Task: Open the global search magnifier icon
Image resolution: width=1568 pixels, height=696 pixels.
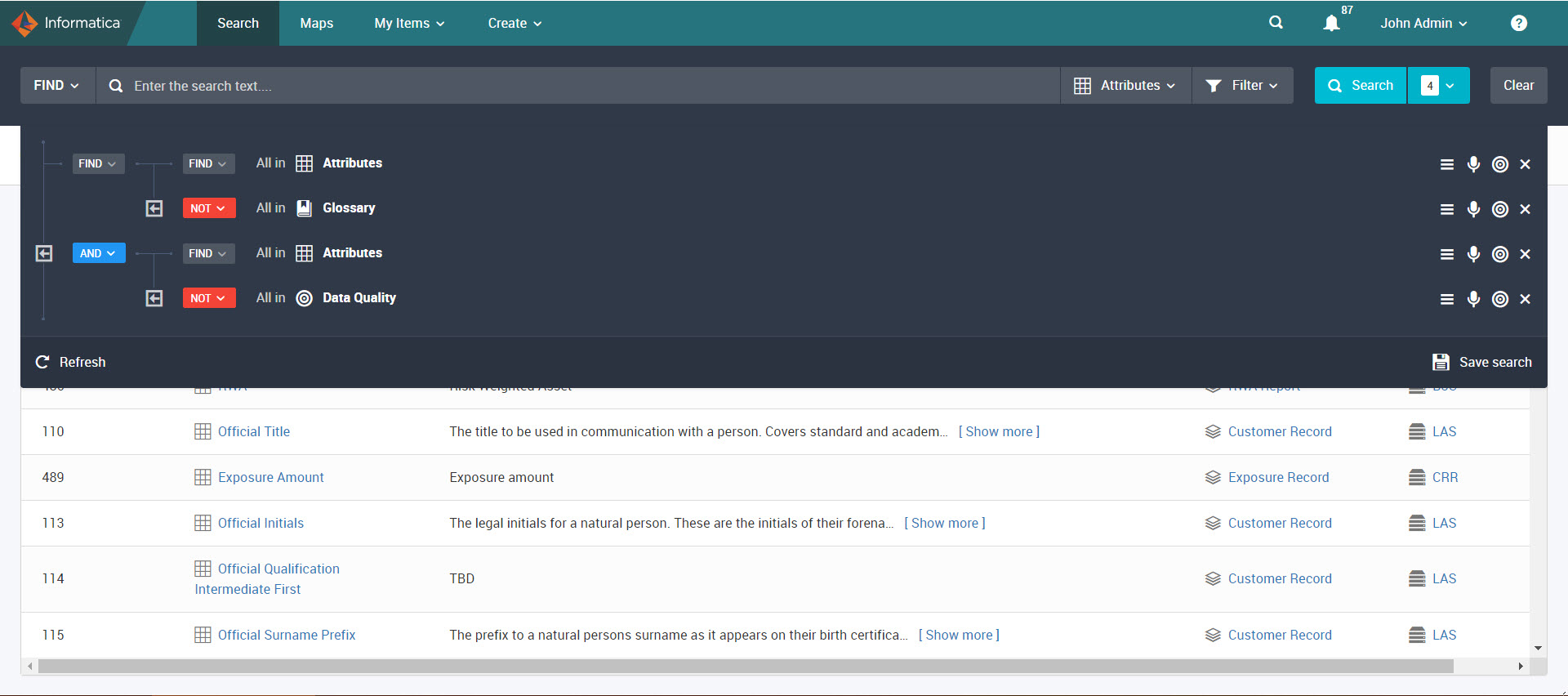Action: pos(1276,23)
